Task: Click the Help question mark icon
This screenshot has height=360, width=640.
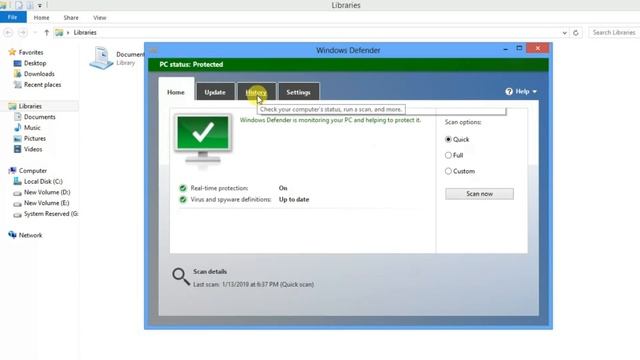Action: coord(509,91)
